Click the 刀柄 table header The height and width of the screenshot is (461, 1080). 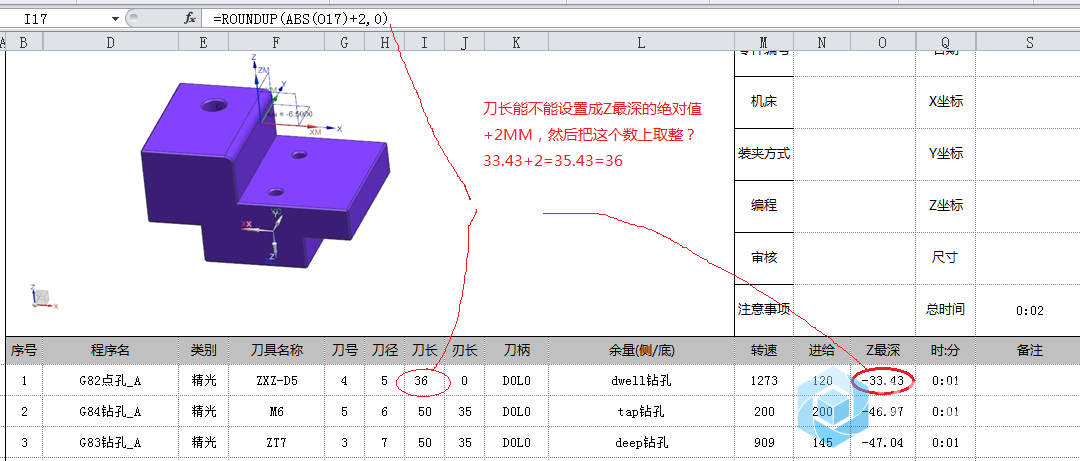(x=517, y=351)
